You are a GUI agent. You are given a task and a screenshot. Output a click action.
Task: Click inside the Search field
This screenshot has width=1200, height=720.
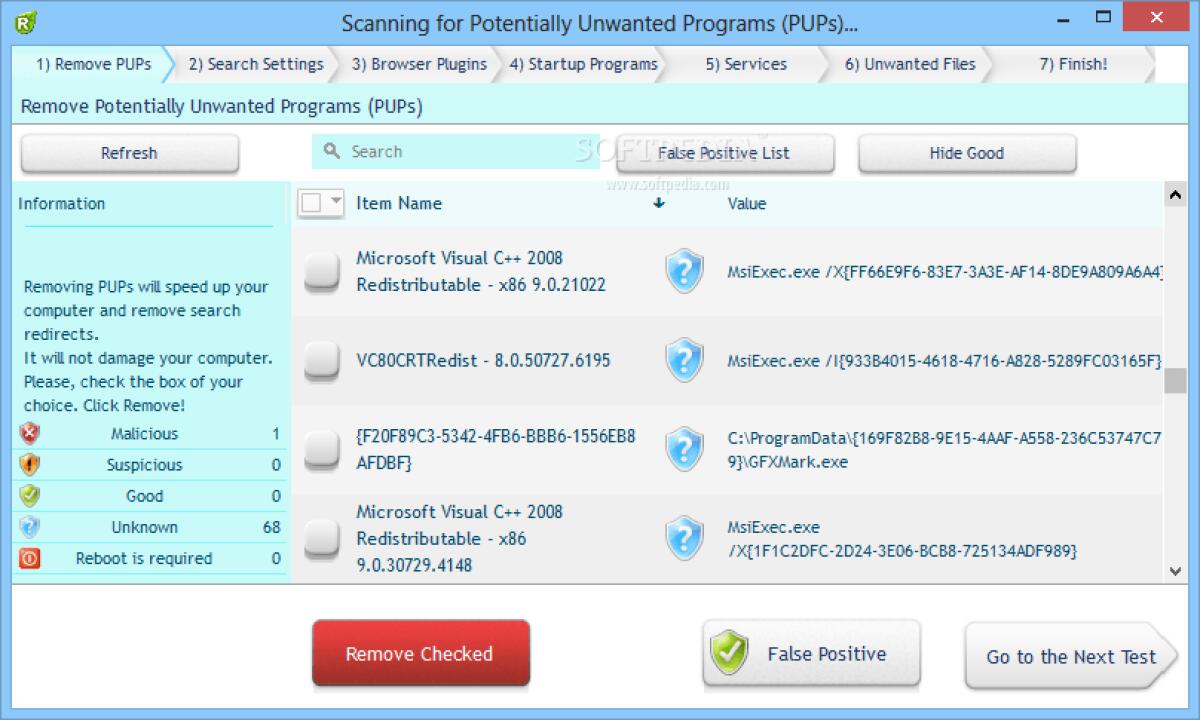[430, 151]
